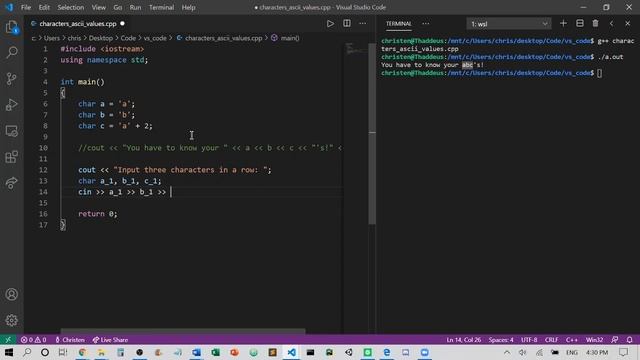Click line number 10 in the gutter

[x=43, y=148]
